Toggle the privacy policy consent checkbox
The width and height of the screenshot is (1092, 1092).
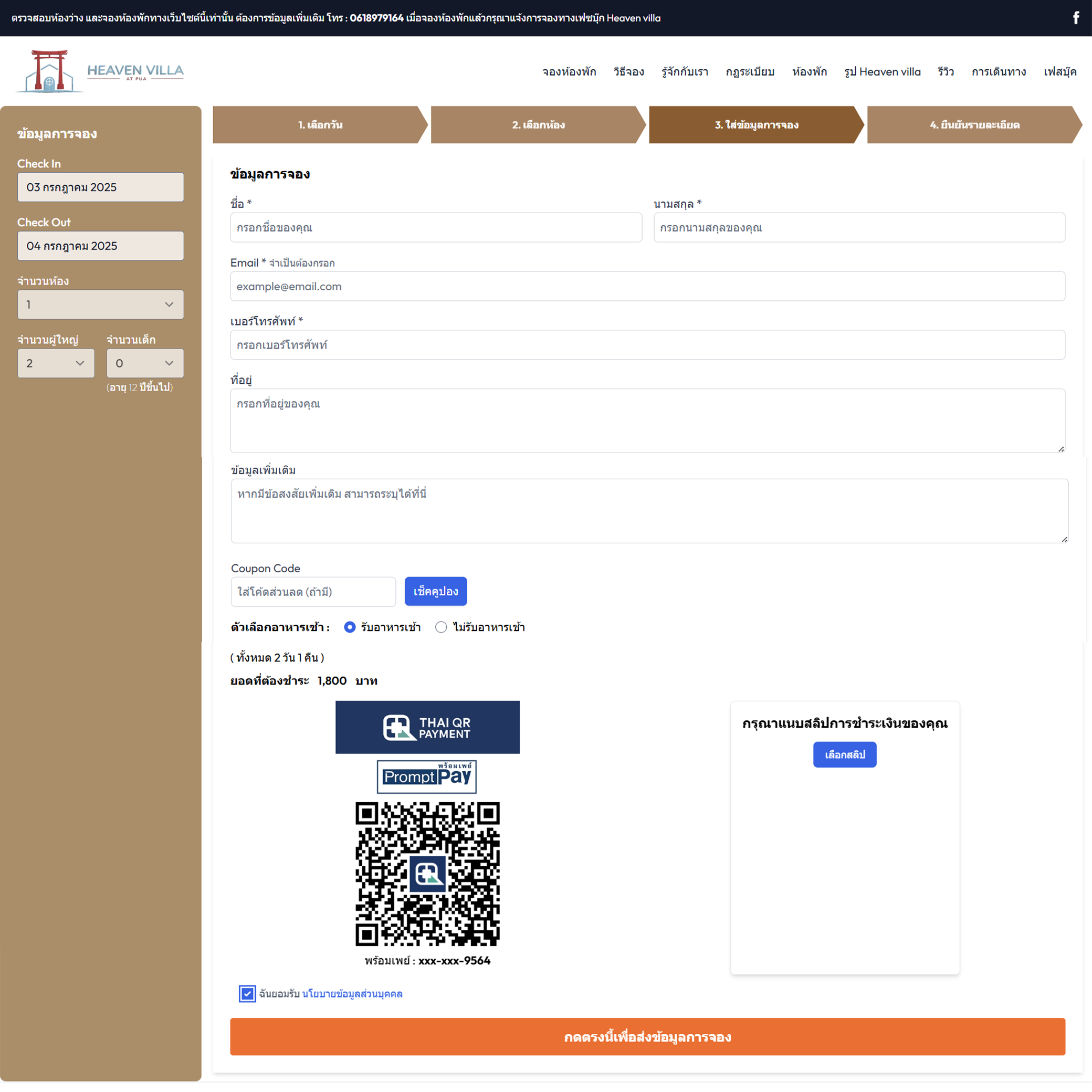coord(247,994)
